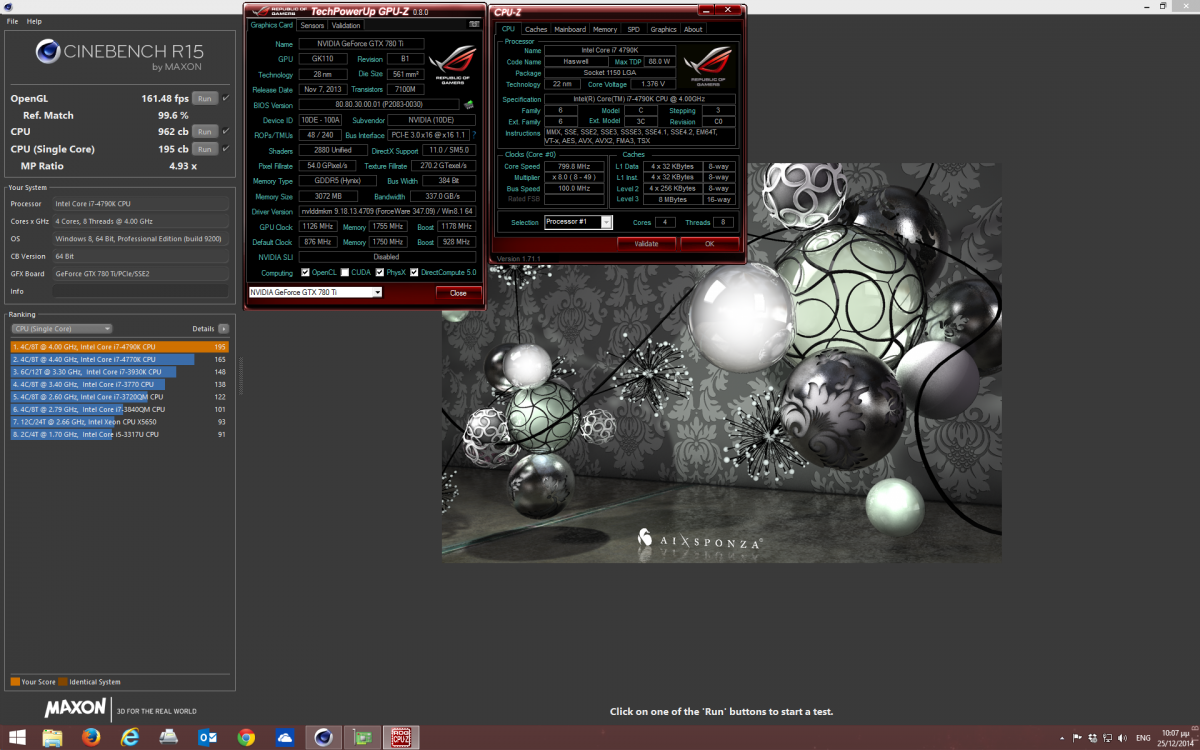
Task: Launch Firefox from the taskbar
Action: tap(92, 738)
